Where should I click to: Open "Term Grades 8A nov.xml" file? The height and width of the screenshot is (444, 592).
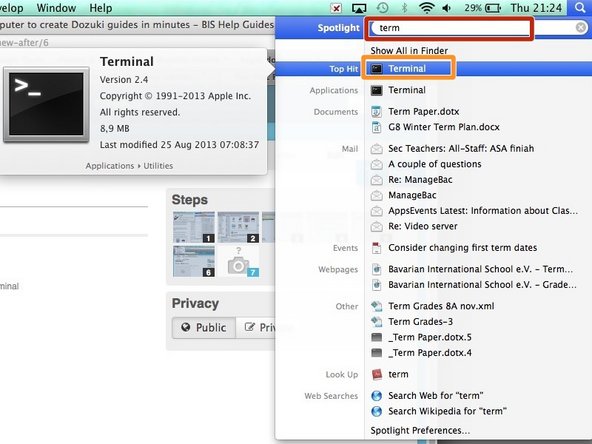tap(432, 306)
